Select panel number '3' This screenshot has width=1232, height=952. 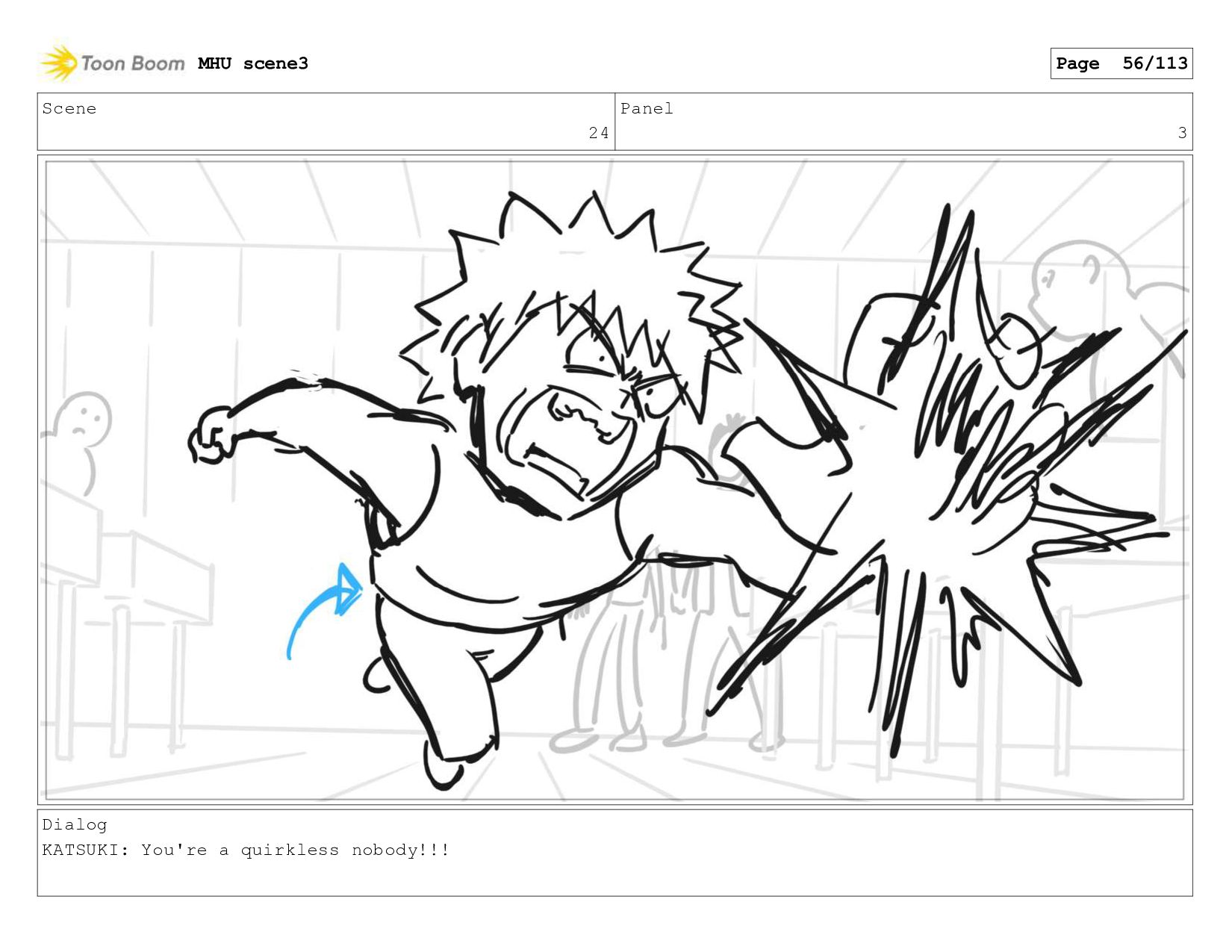tap(1182, 133)
